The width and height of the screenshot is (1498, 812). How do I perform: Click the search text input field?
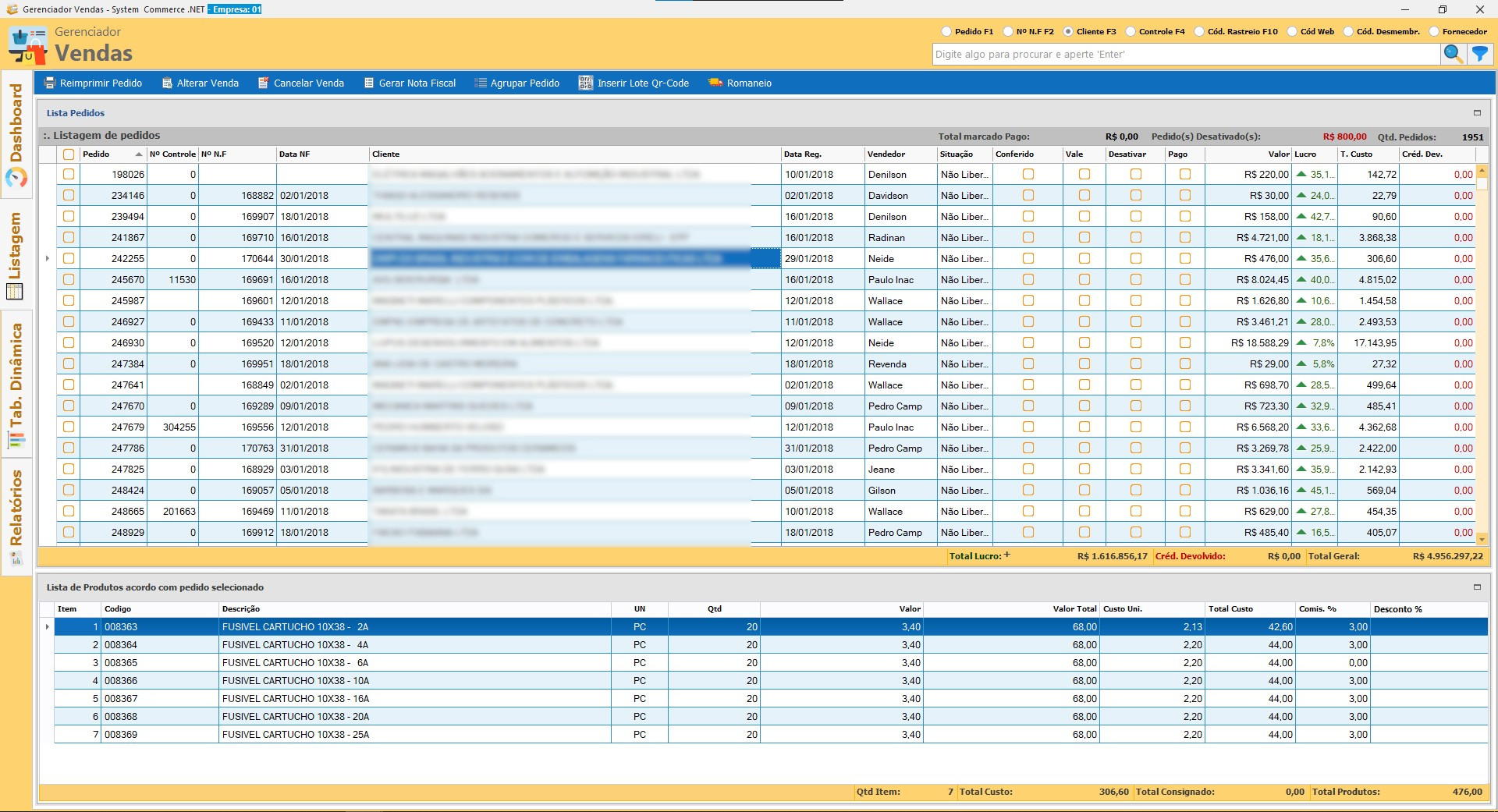pyautogui.click(x=1186, y=55)
